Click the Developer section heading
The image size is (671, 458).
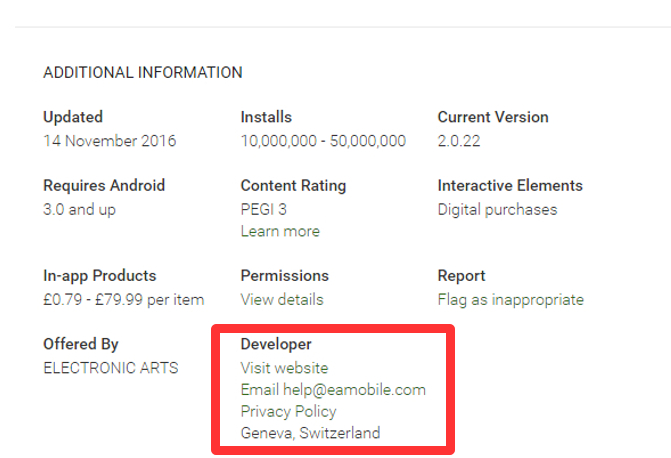276,344
